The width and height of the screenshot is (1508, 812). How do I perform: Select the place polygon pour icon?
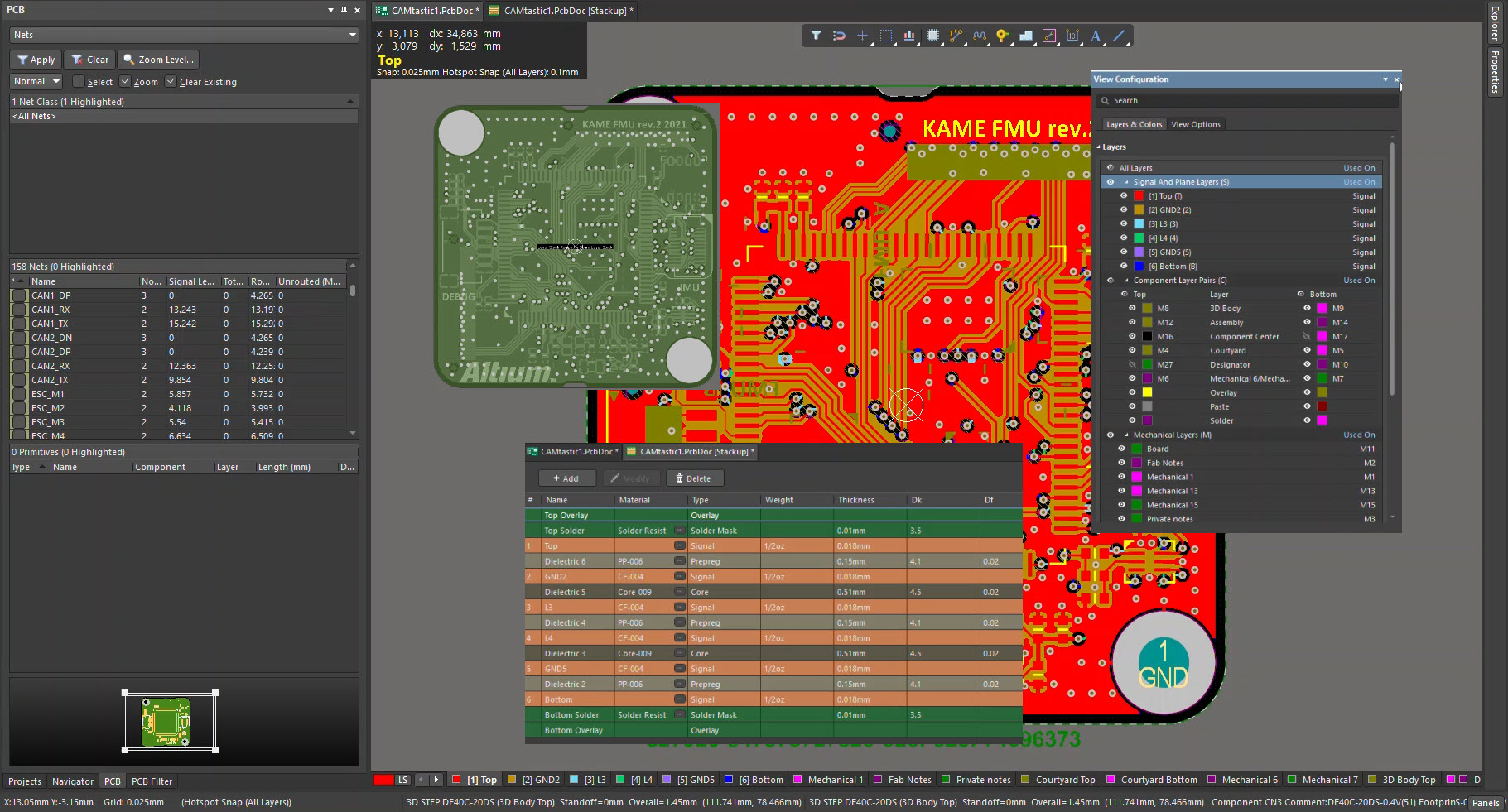(x=1026, y=36)
